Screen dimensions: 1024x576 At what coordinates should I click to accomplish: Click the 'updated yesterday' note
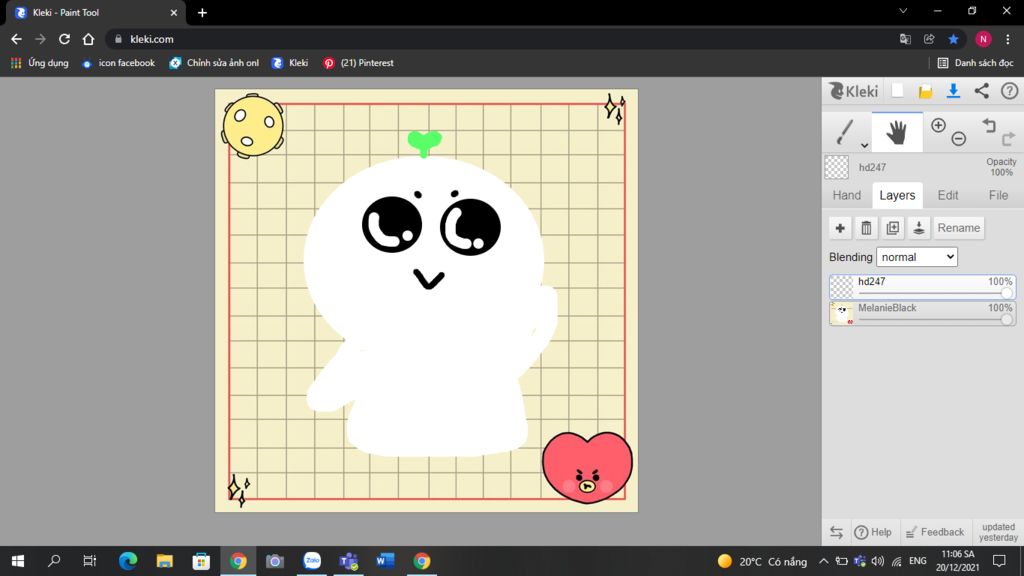pyautogui.click(x=998, y=532)
